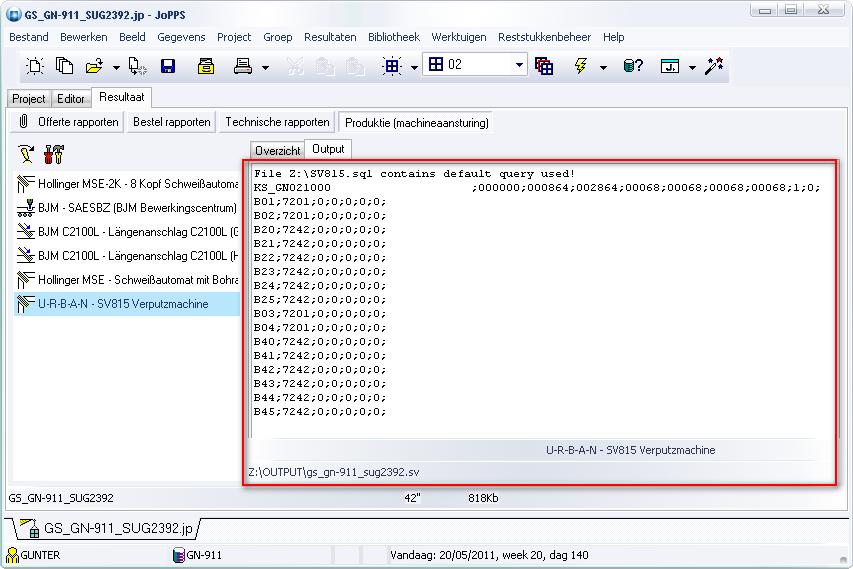Expand the open folder dropdown arrow
The width and height of the screenshot is (853, 569).
pyautogui.click(x=116, y=67)
